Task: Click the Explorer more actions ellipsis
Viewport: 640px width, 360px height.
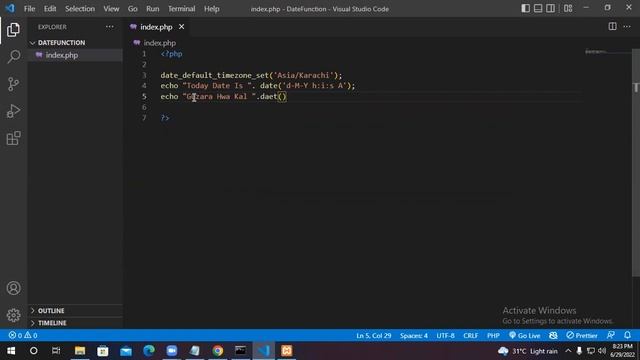Action: point(110,27)
